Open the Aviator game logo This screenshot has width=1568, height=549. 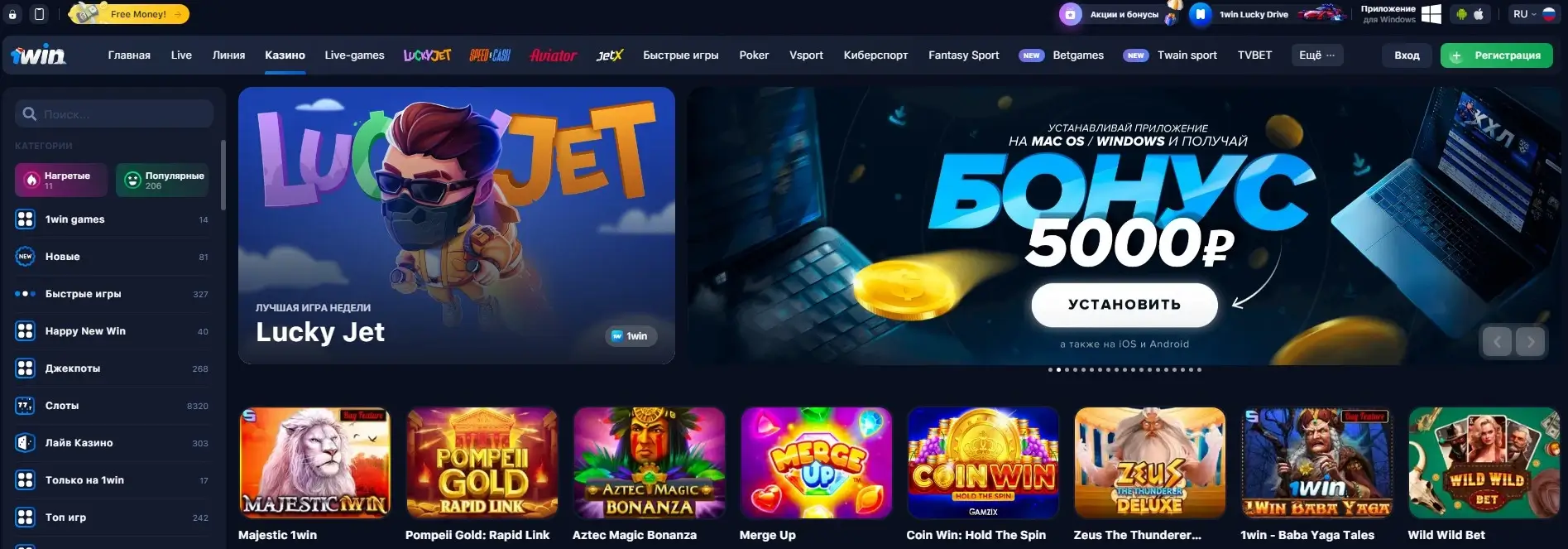[x=553, y=55]
